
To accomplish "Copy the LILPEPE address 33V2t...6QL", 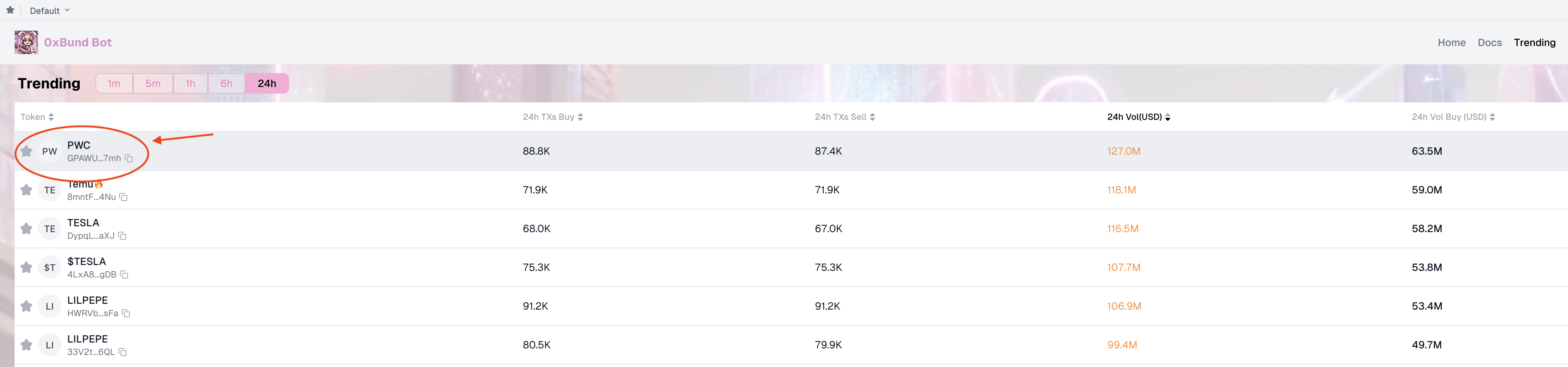I will (x=122, y=352).
